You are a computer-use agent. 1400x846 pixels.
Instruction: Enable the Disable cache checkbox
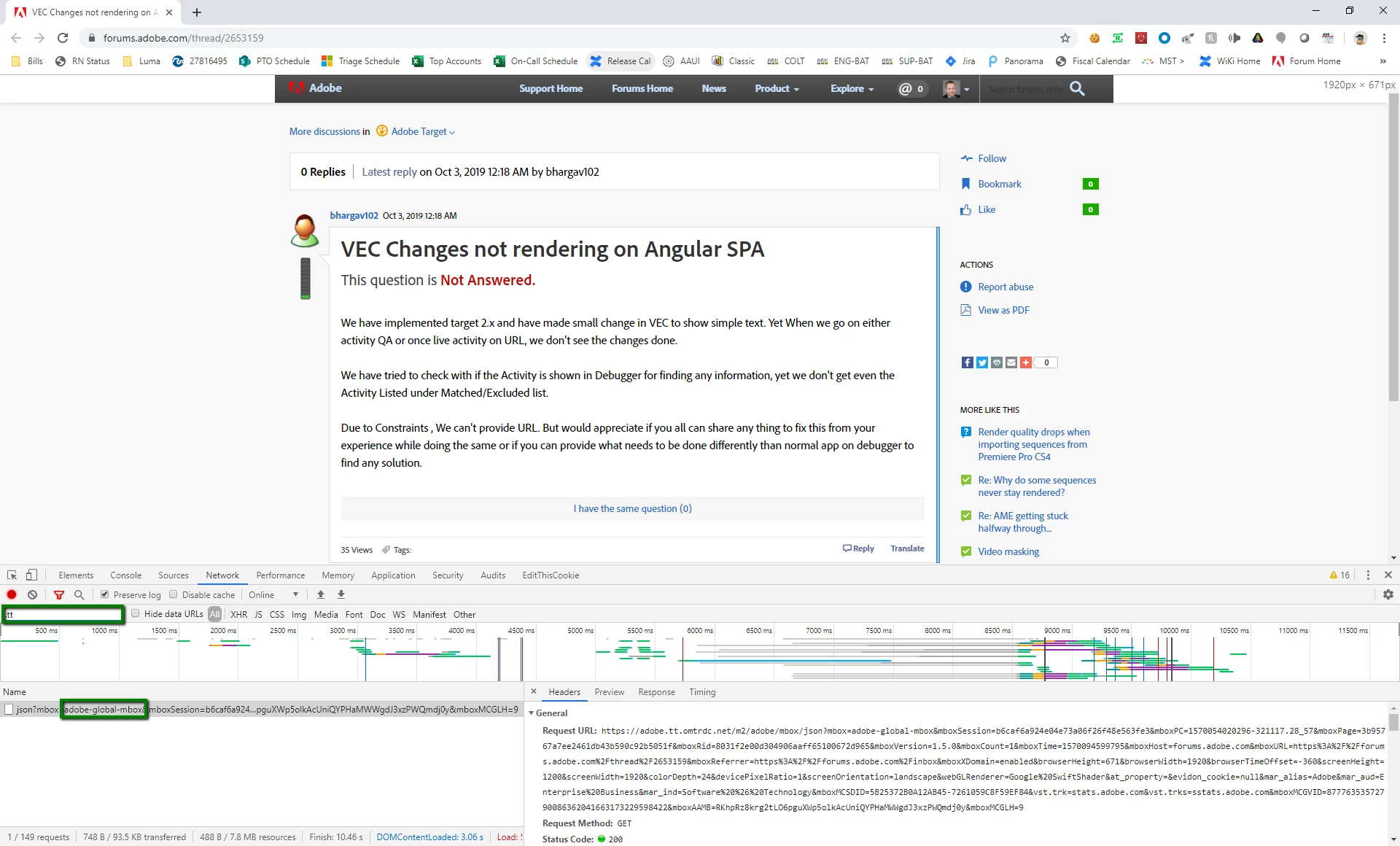point(174,595)
